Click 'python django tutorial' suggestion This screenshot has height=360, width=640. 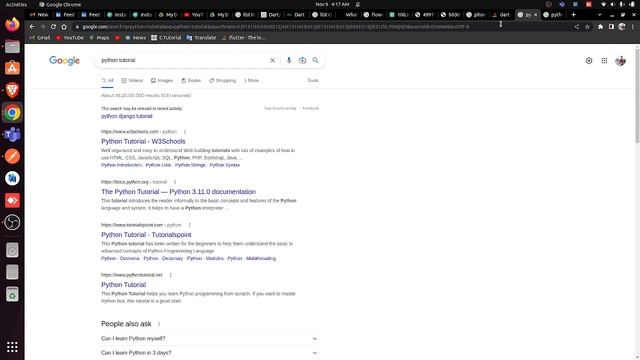pyautogui.click(x=127, y=116)
